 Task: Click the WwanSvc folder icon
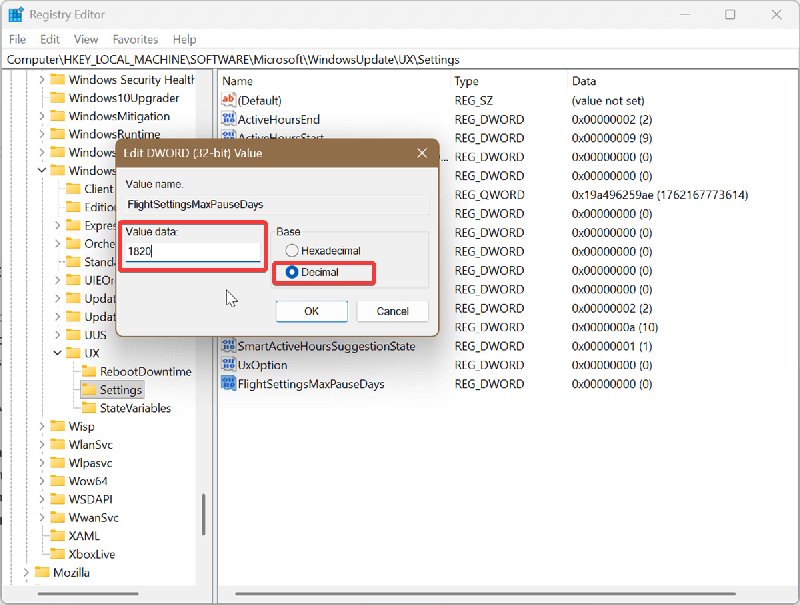[x=58, y=517]
